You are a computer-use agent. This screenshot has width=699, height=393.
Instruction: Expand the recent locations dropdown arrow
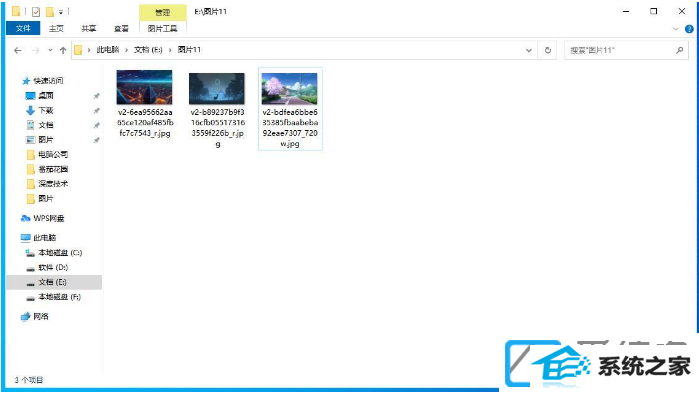(50, 50)
